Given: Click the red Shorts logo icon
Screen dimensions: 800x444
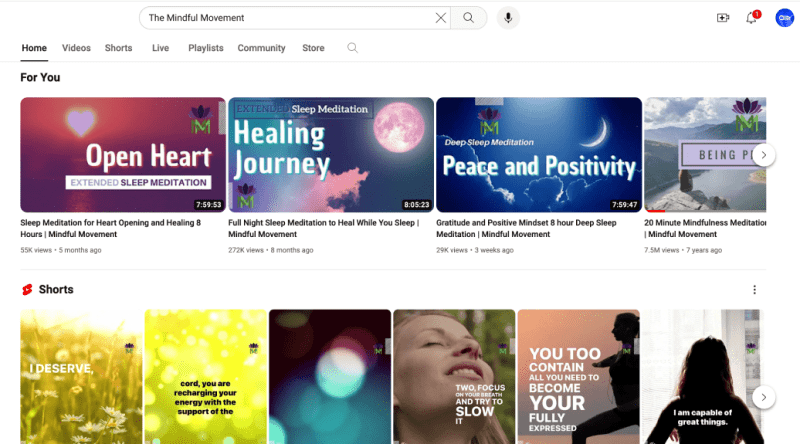Looking at the screenshot, I should tap(27, 290).
